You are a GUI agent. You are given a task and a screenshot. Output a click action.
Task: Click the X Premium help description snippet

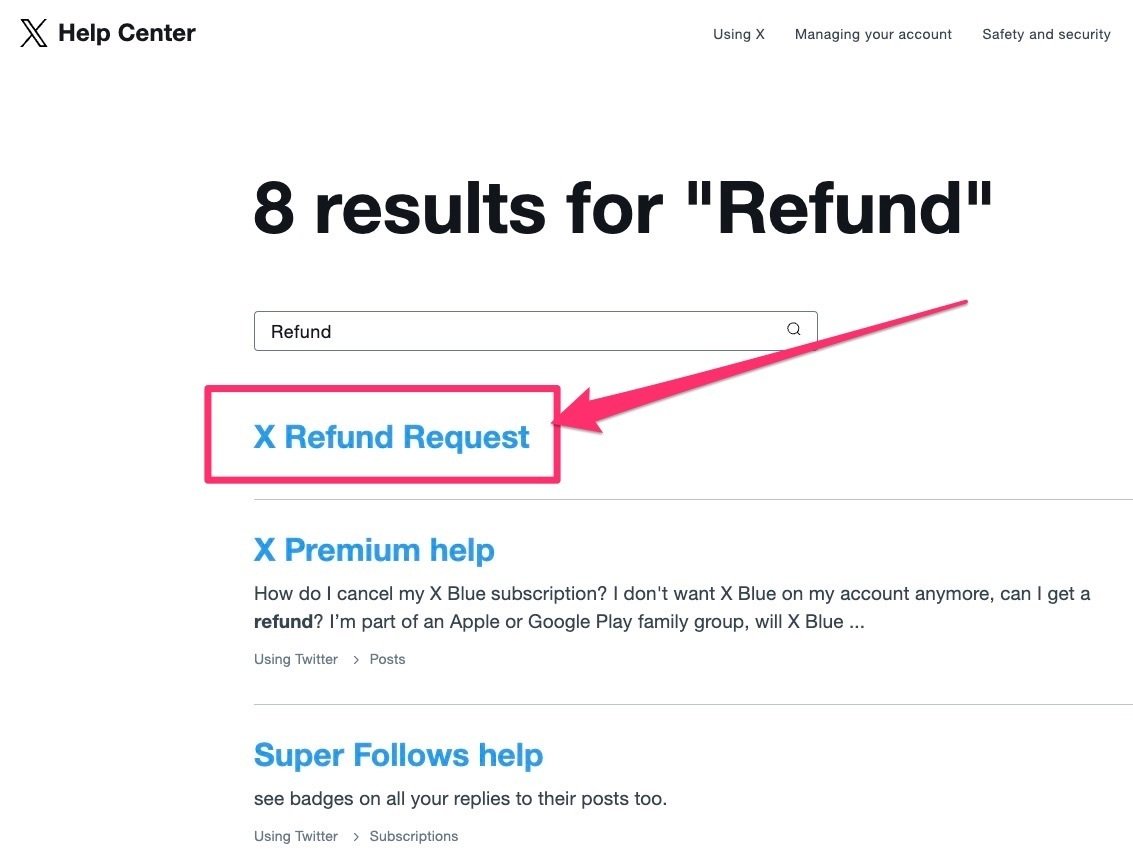(x=670, y=594)
